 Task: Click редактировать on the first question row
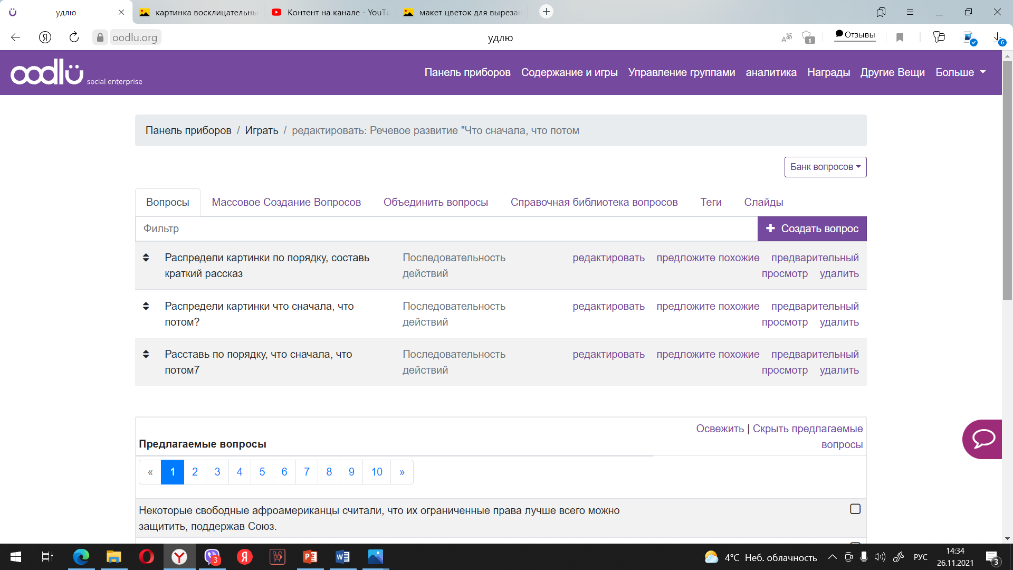608,258
